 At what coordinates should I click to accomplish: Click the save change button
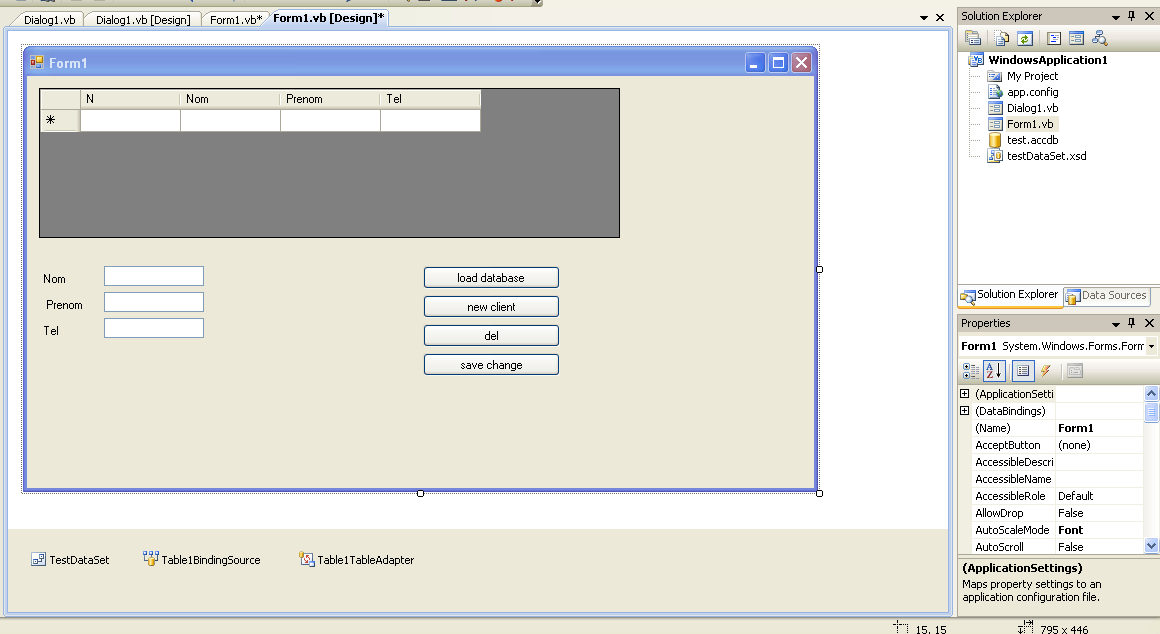point(491,365)
